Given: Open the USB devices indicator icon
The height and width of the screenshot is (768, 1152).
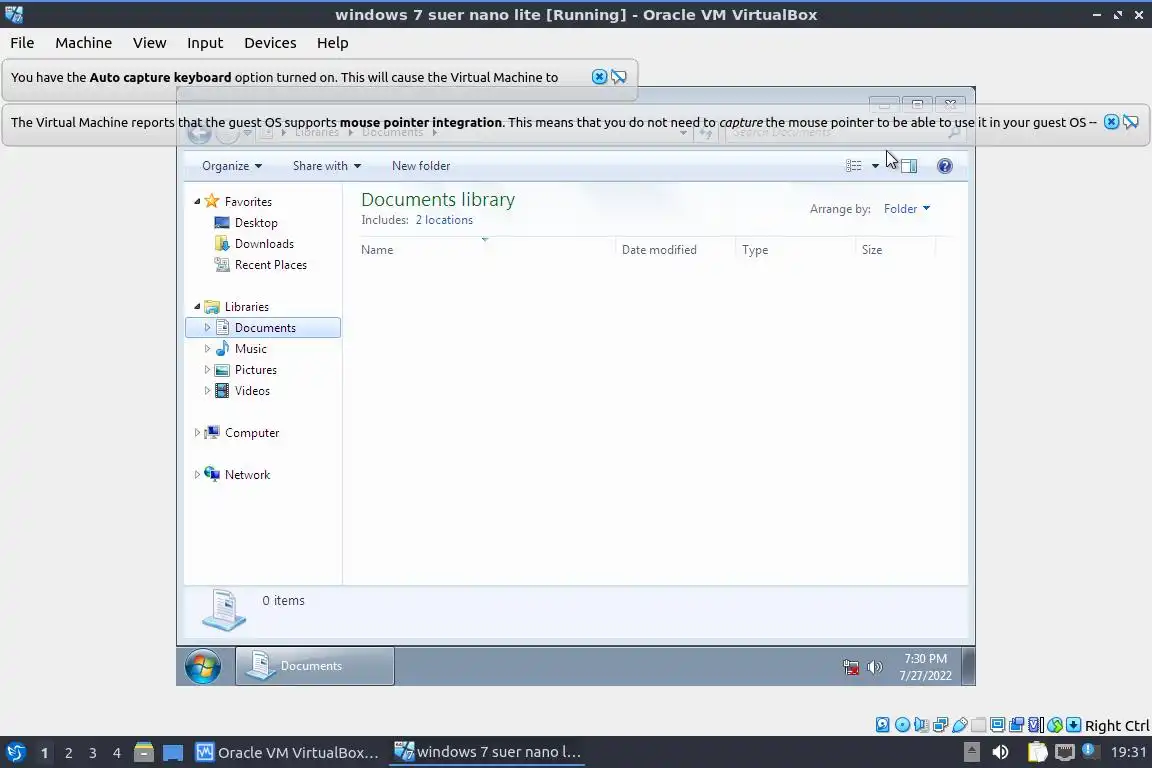Looking at the screenshot, I should pyautogui.click(x=960, y=725).
